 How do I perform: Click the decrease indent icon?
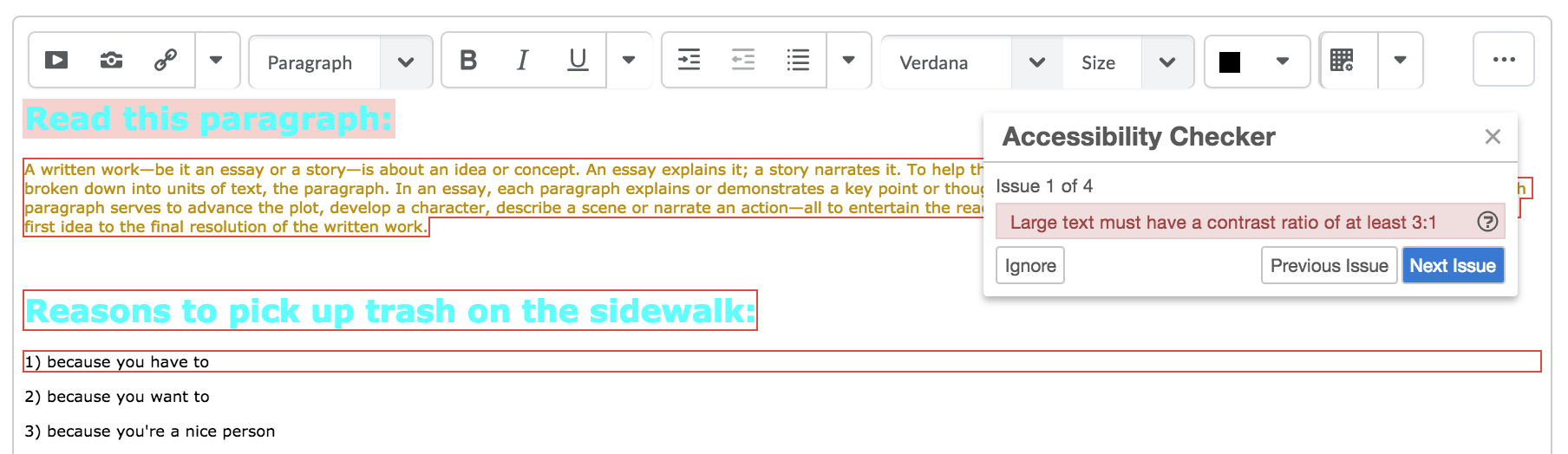coord(743,61)
